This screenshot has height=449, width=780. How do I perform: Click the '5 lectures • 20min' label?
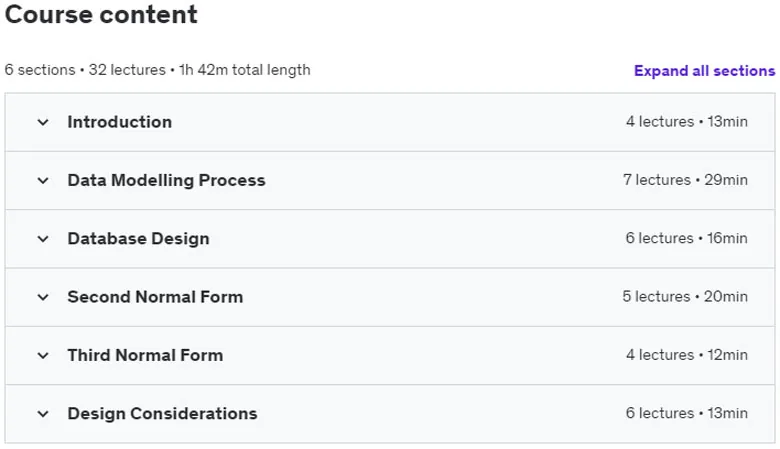(x=685, y=296)
